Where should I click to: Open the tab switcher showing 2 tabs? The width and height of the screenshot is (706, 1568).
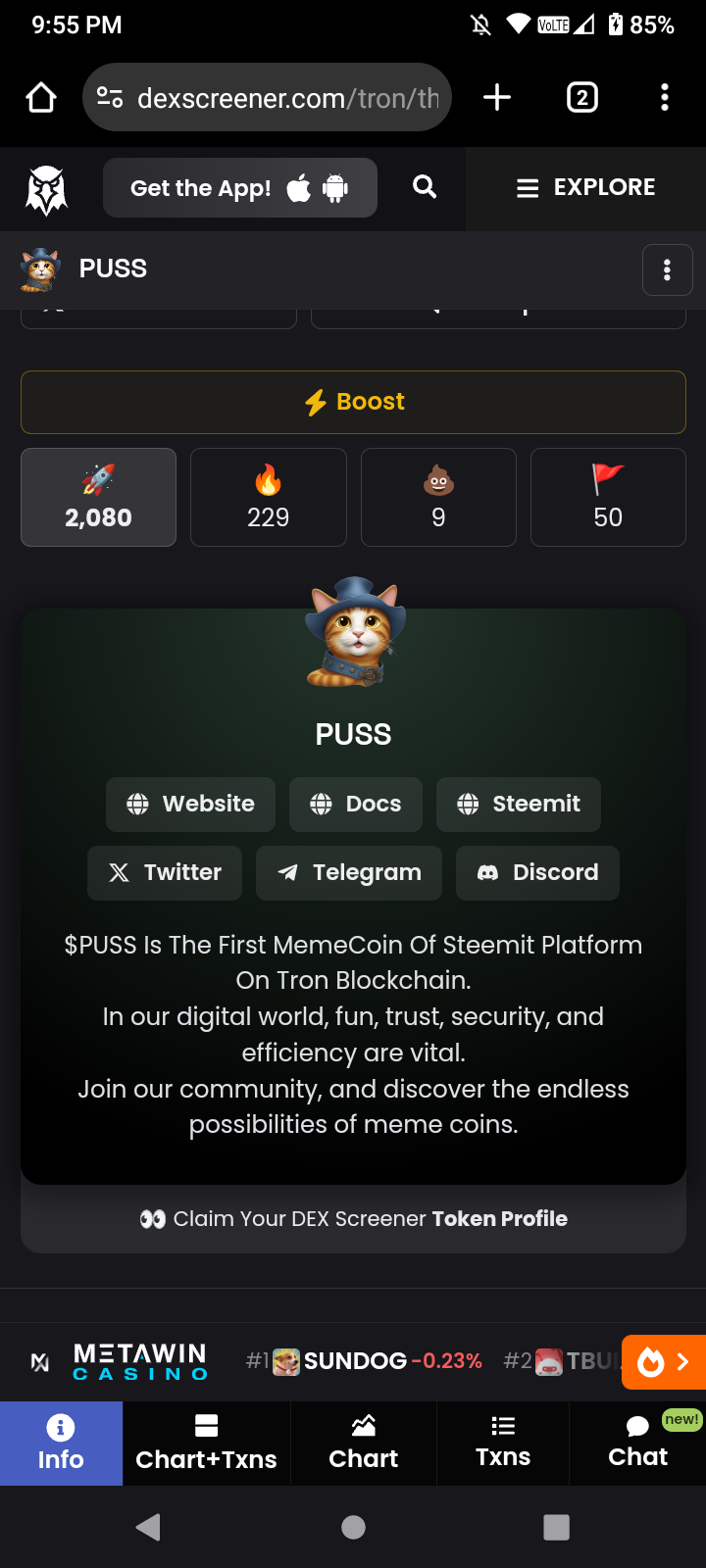coord(582,97)
